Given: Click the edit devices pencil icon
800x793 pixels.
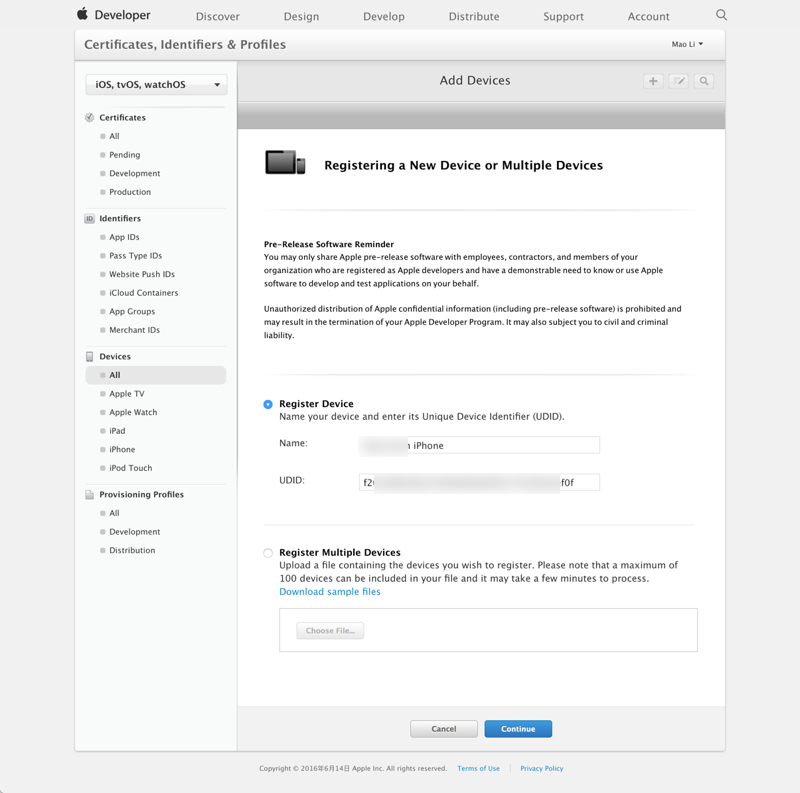Looking at the screenshot, I should click(679, 81).
